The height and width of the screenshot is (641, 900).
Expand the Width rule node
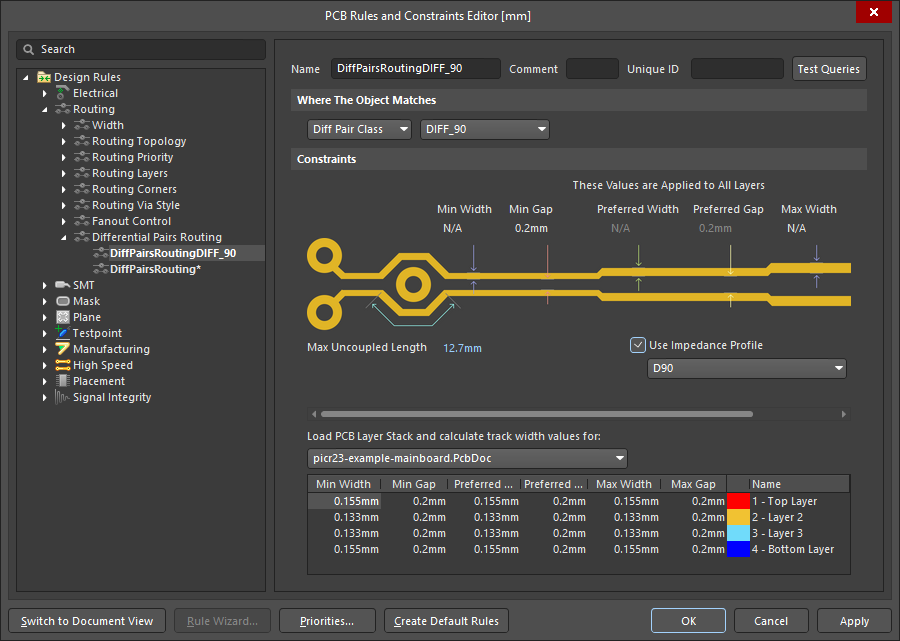tap(64, 125)
